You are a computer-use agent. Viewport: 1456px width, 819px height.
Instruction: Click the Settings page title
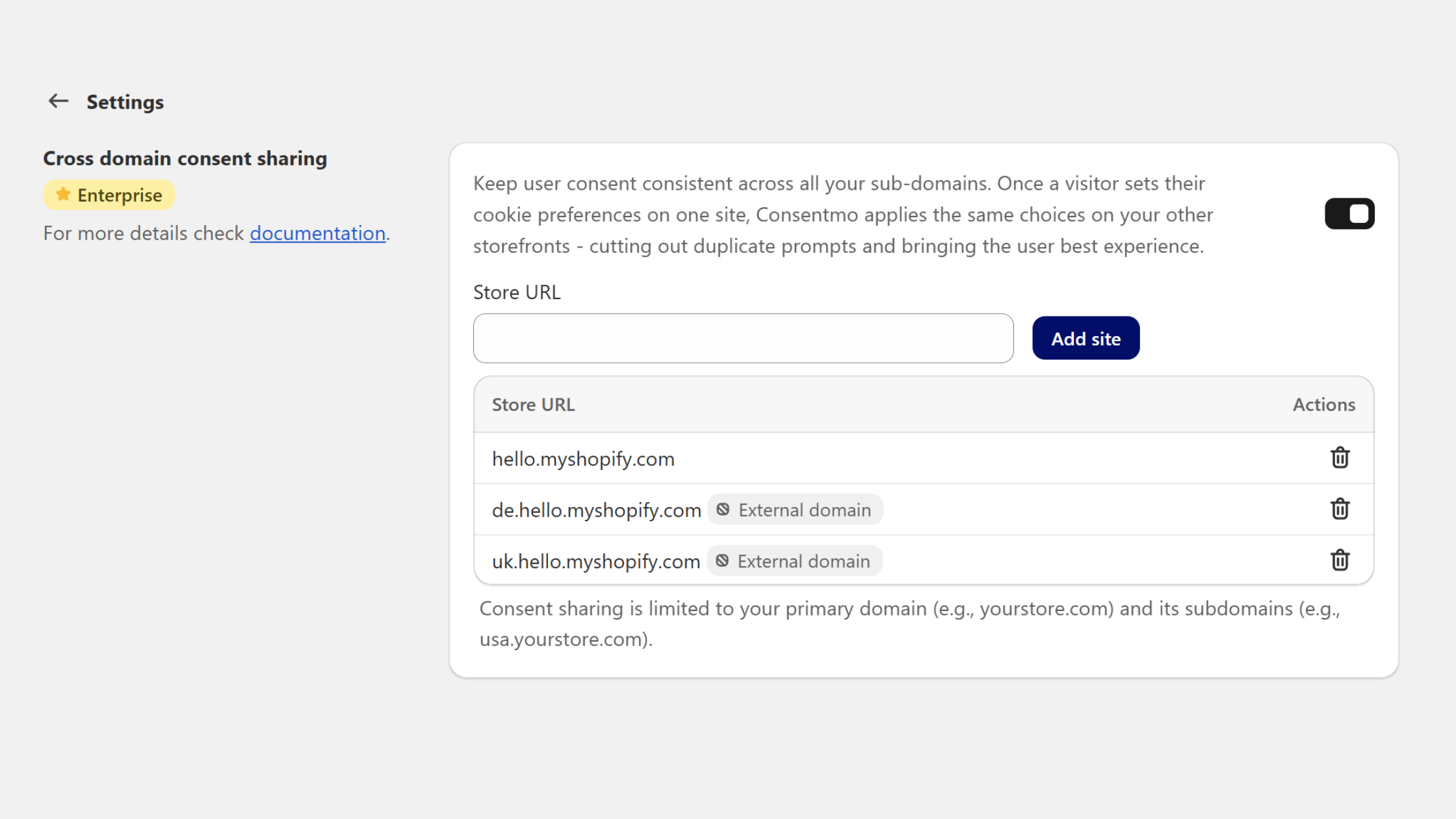click(125, 102)
